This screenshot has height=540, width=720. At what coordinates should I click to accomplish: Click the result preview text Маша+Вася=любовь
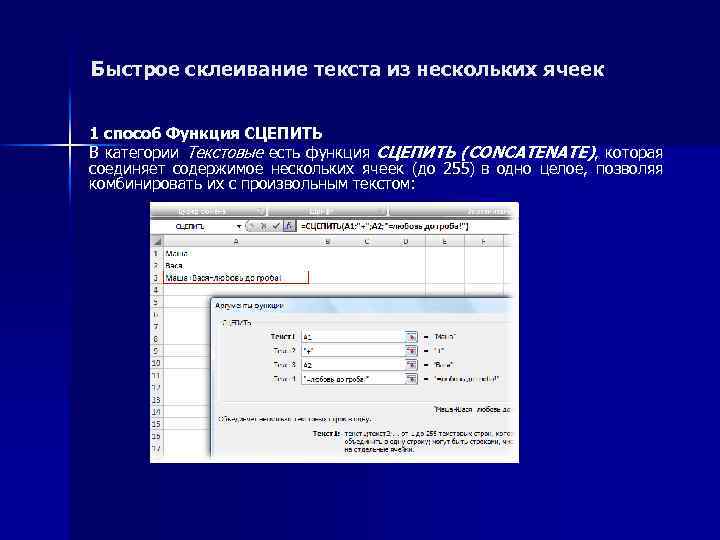click(472, 409)
